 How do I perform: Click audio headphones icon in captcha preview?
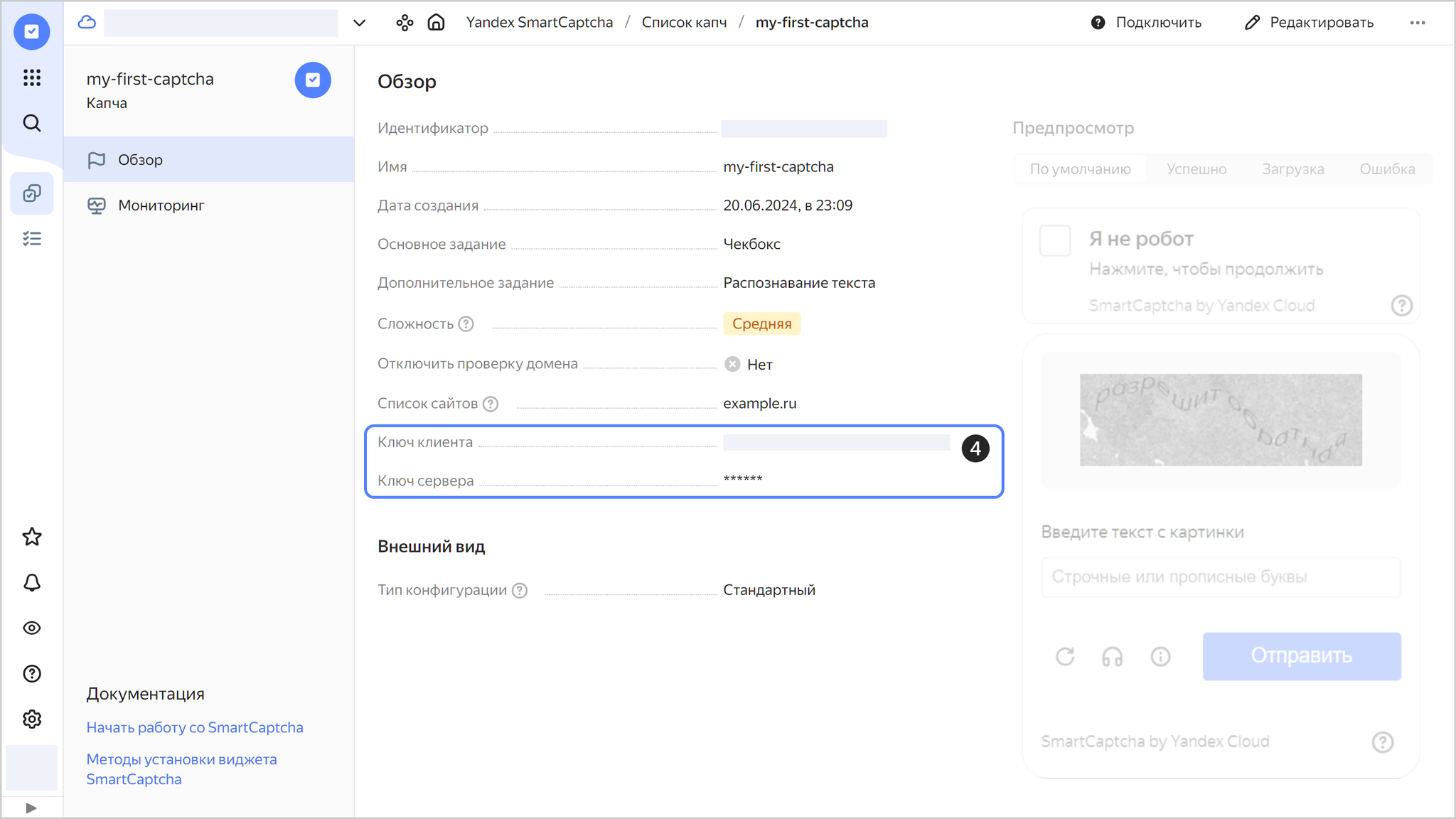point(1112,656)
